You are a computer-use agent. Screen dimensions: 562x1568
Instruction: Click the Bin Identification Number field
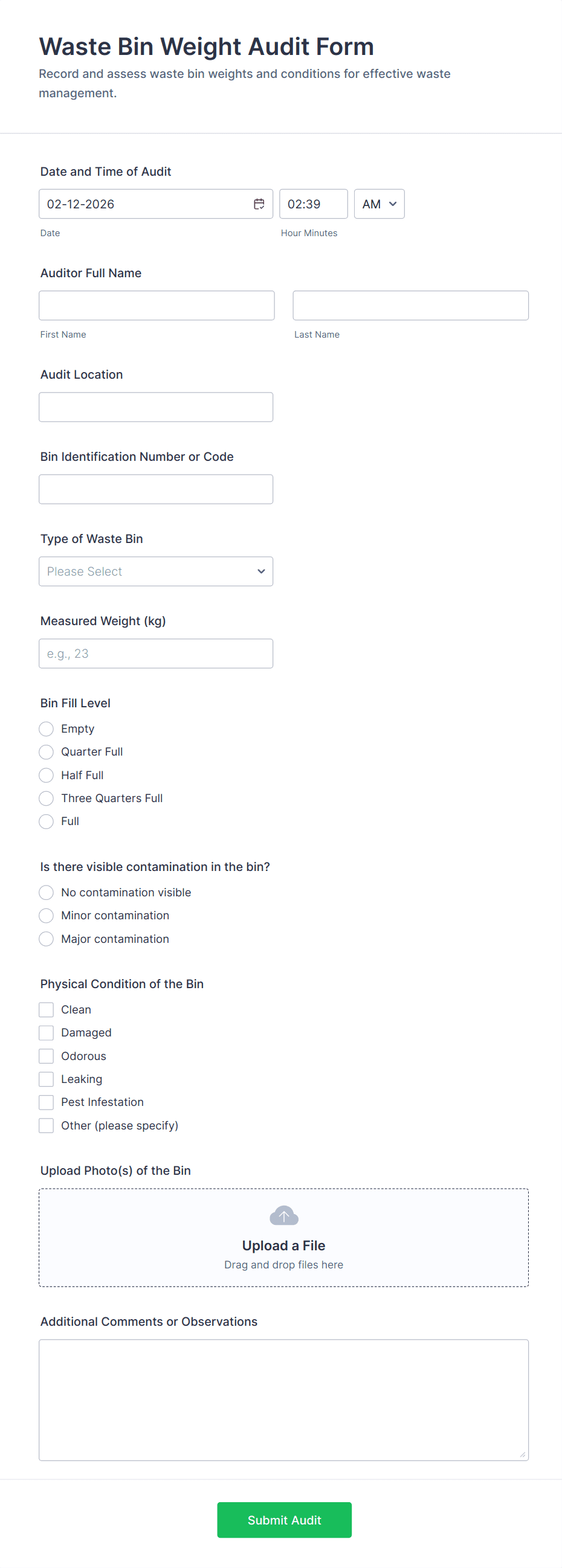click(x=156, y=489)
